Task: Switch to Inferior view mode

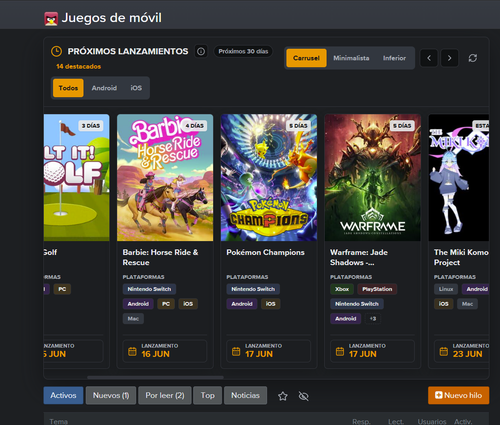Action: (394, 58)
